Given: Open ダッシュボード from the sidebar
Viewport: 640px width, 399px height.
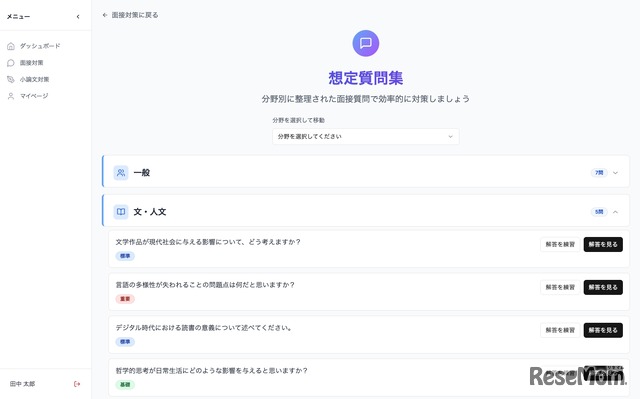Looking at the screenshot, I should pyautogui.click(x=40, y=46).
